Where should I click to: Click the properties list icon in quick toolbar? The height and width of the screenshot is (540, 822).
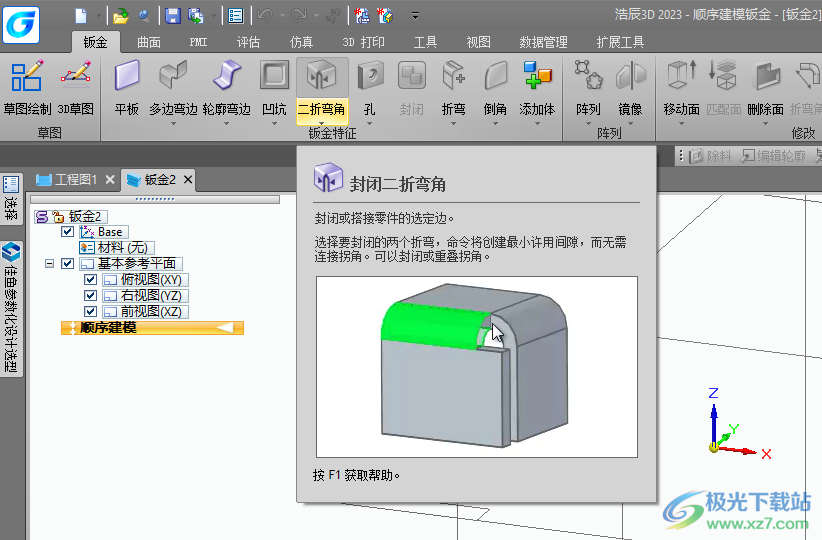(235, 16)
